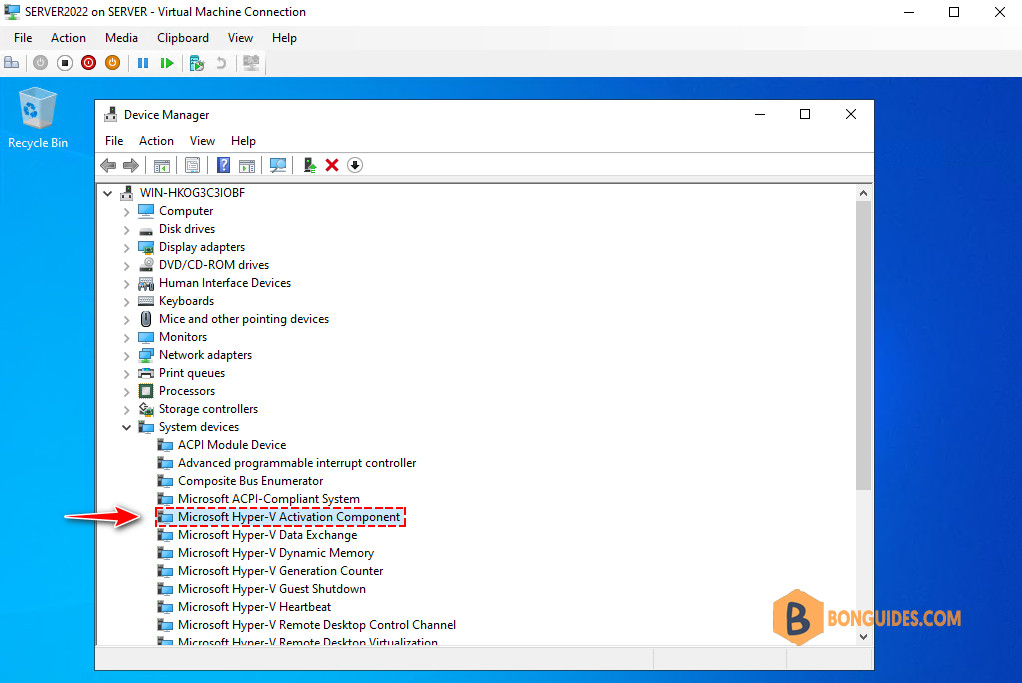Open the Media menu
The width and height of the screenshot is (1022, 683).
pyautogui.click(x=121, y=38)
